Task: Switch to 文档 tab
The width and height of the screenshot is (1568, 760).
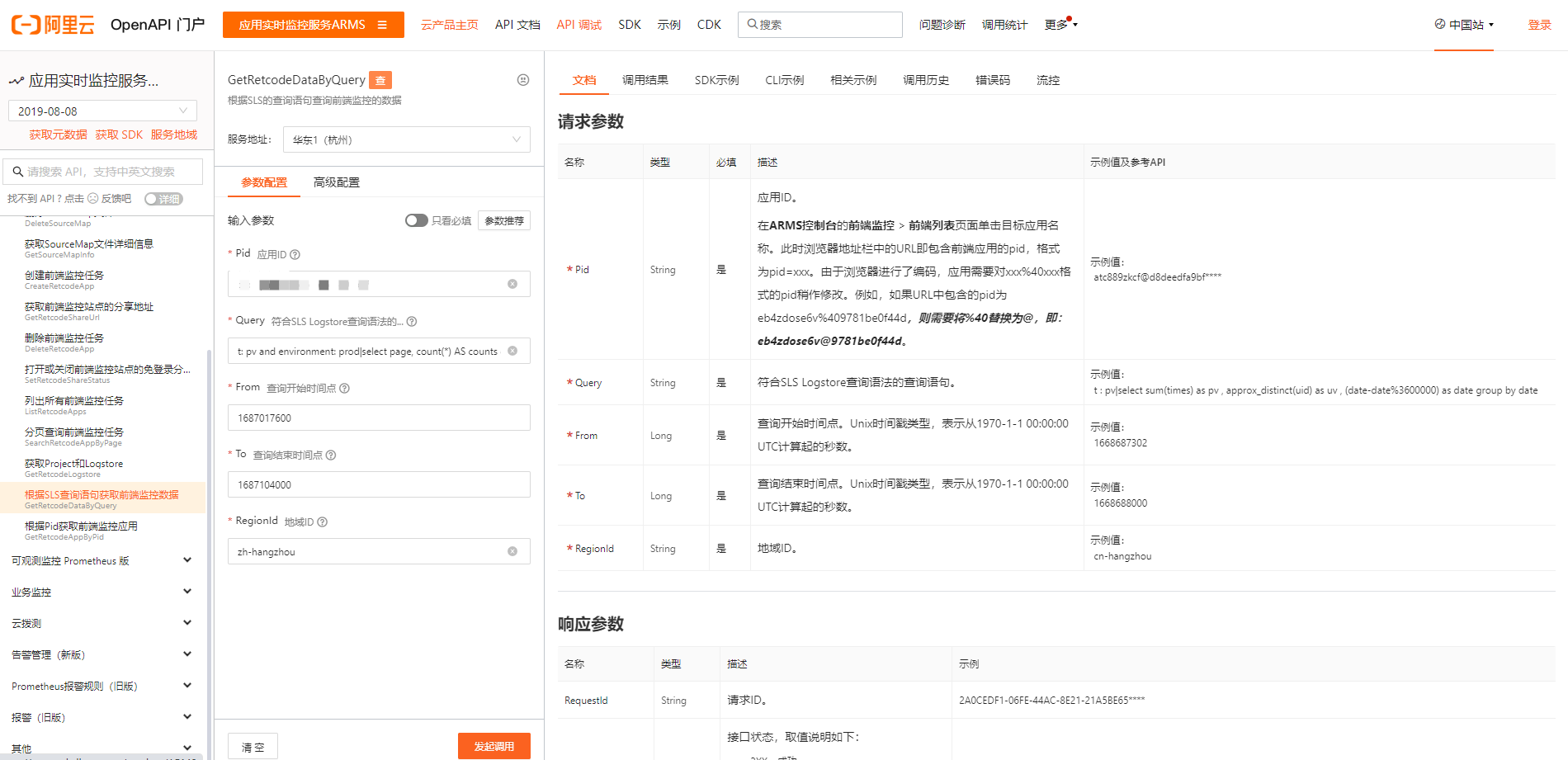Action: 584,80
